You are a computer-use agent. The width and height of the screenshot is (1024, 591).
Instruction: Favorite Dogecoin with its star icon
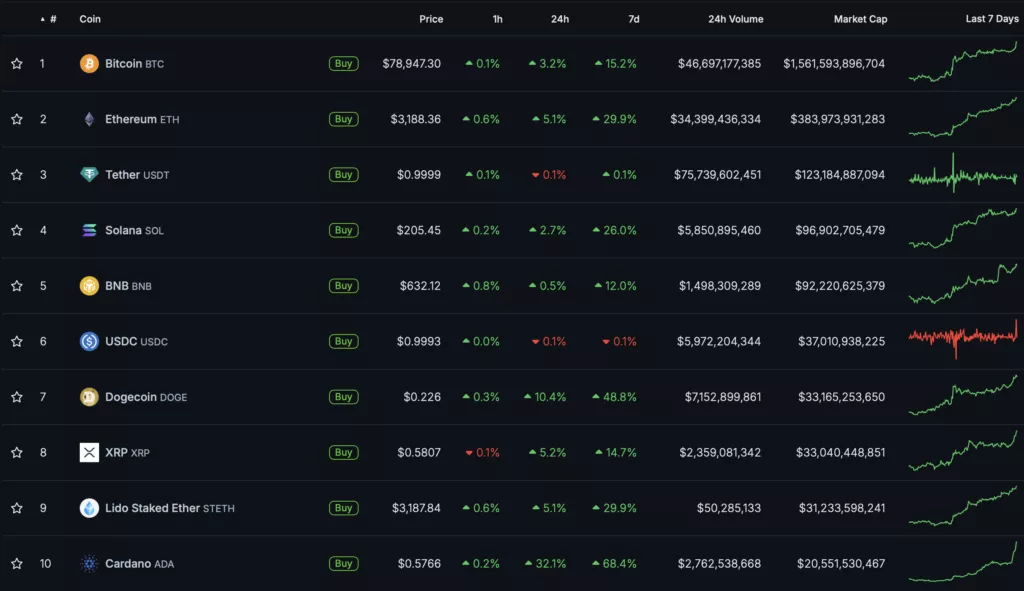coord(17,396)
